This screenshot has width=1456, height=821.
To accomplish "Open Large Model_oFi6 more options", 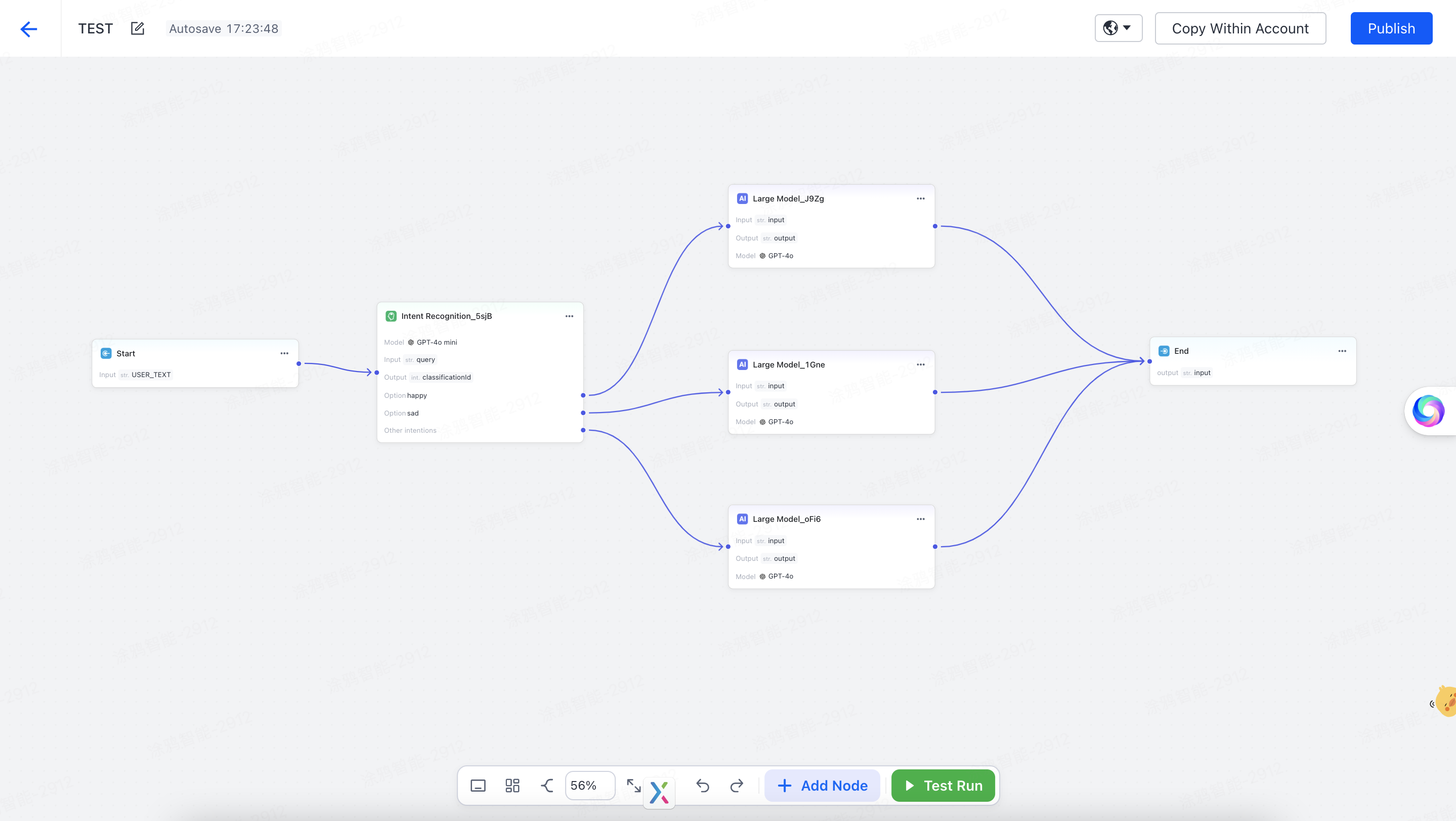I will coord(921,519).
